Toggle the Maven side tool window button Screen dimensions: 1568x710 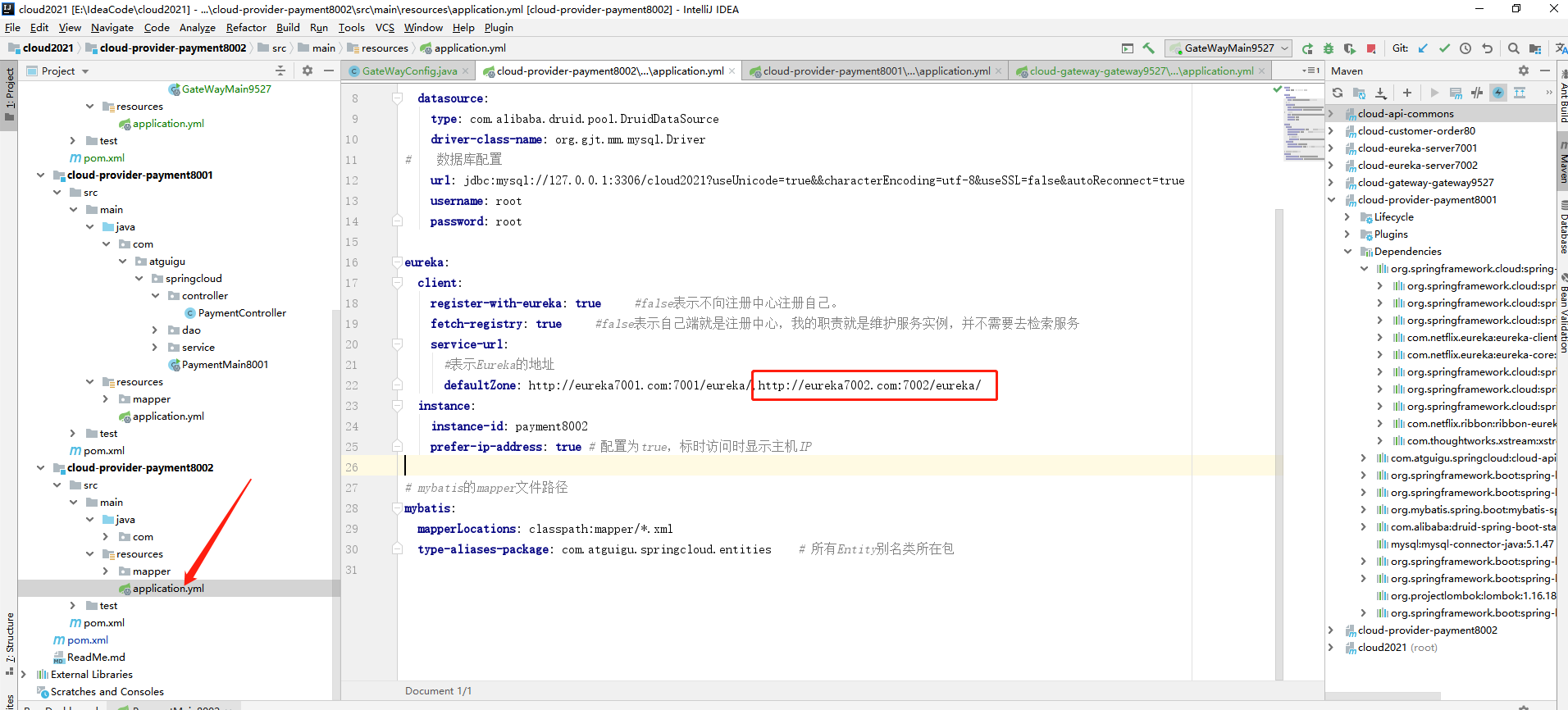pos(1562,161)
